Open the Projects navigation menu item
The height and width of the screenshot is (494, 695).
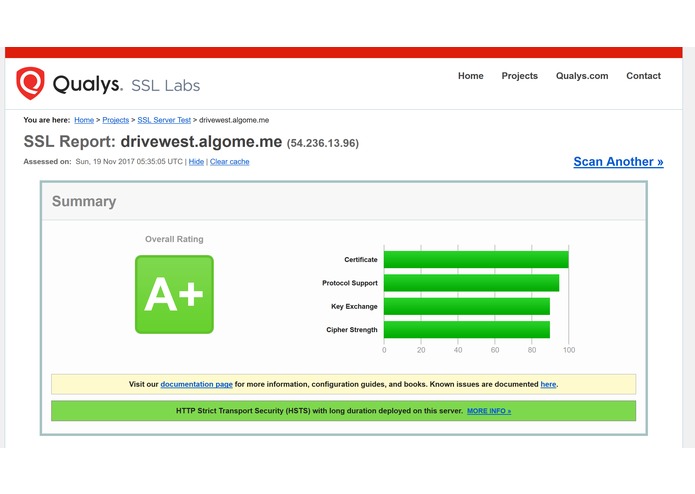pyautogui.click(x=519, y=76)
